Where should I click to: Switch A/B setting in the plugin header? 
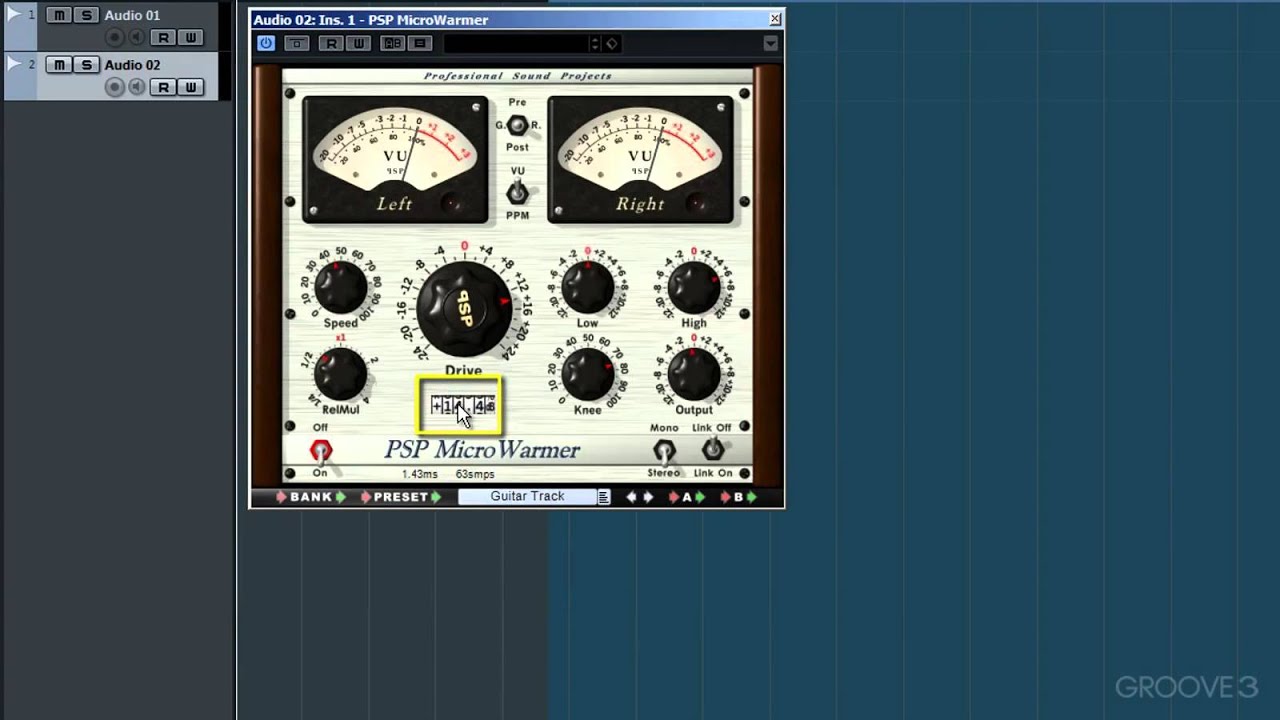pyautogui.click(x=393, y=43)
